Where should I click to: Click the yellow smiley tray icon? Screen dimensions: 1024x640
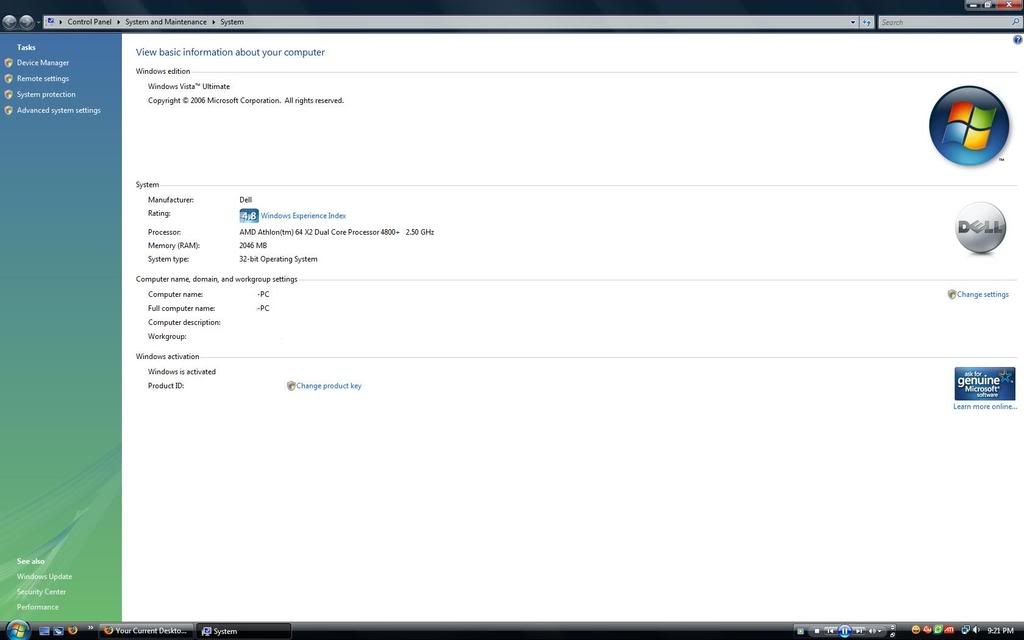[916, 630]
